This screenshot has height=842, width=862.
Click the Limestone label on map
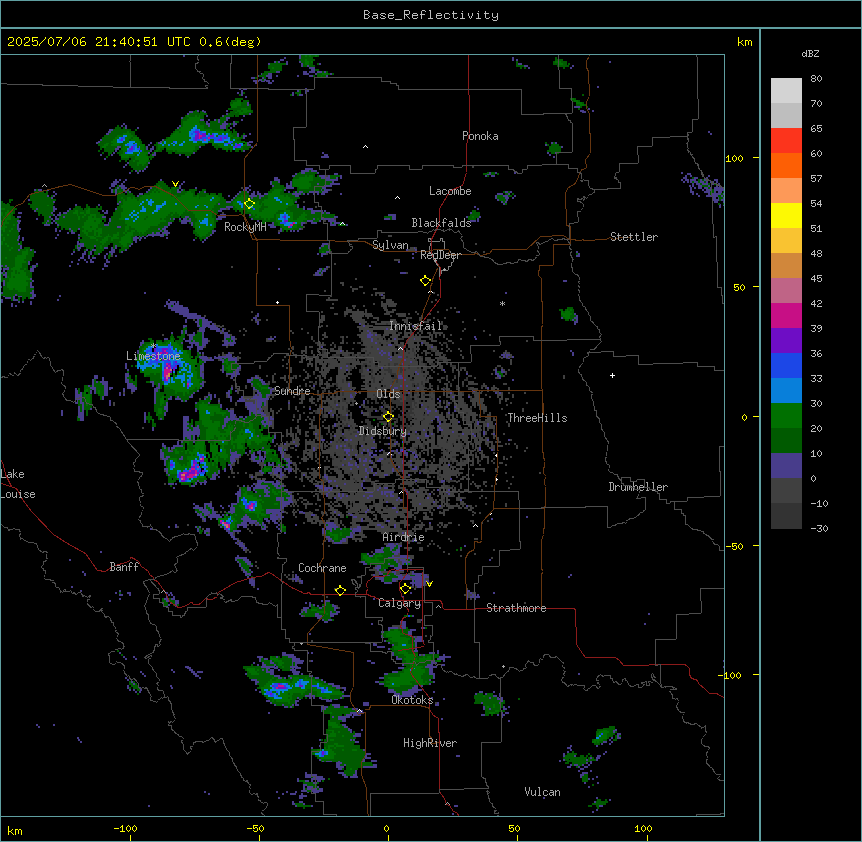[153, 356]
